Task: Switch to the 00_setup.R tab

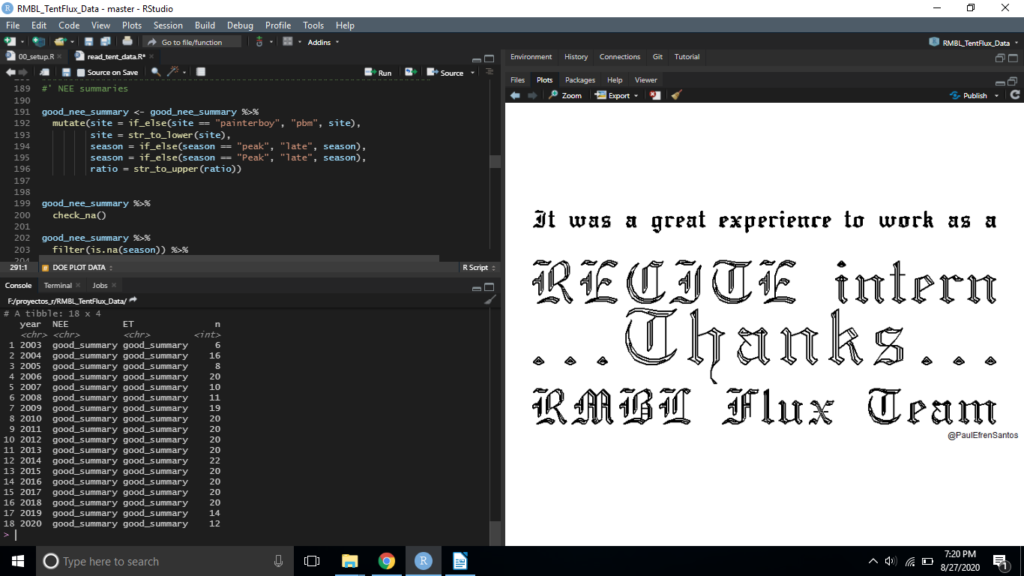Action: pyautogui.click(x=36, y=57)
